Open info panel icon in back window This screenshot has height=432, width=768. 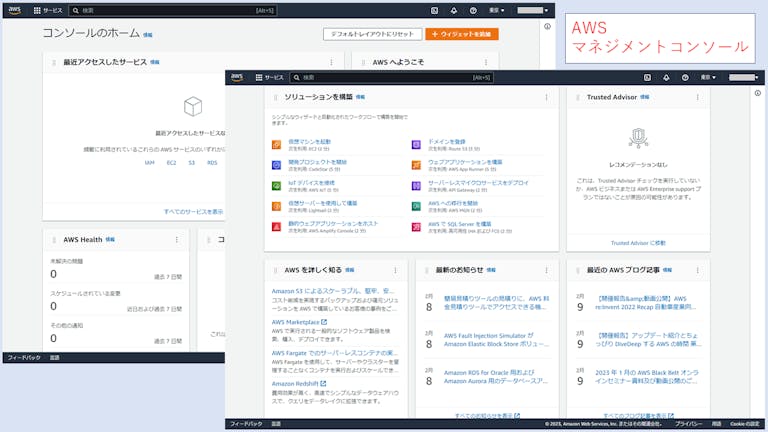pos(547,26)
